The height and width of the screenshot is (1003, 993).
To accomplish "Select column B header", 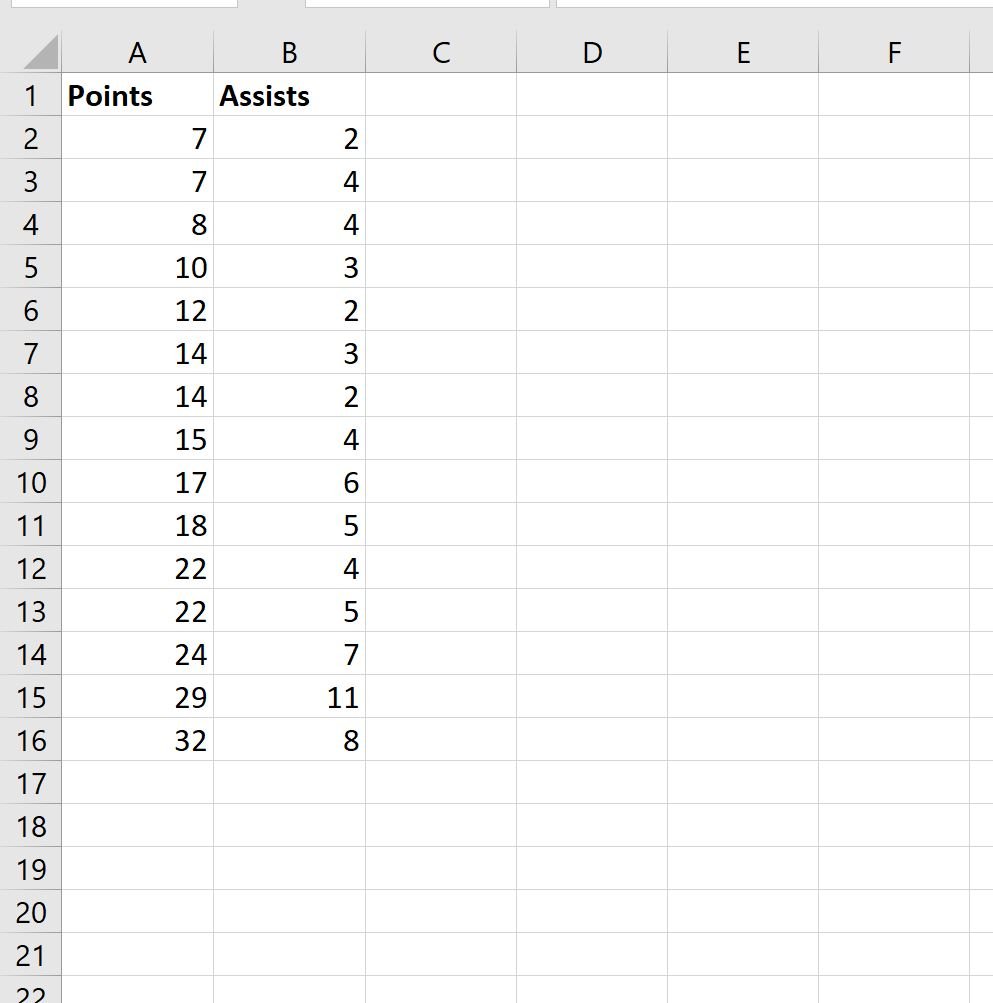I will pos(289,52).
